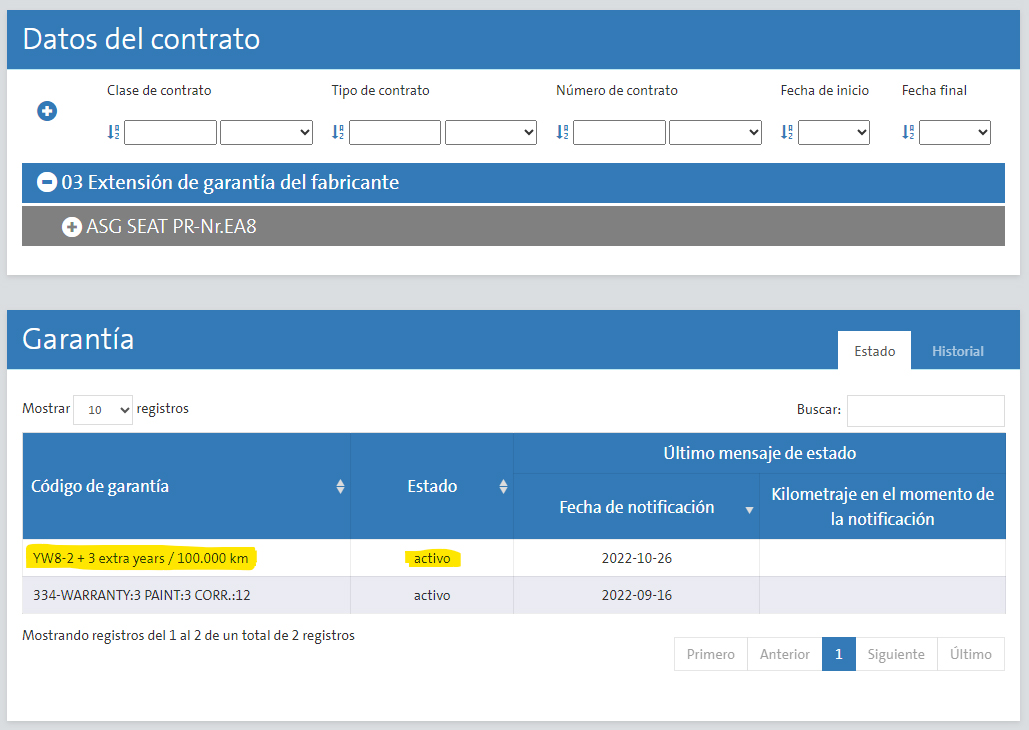
Task: Click sort icon under Fecha de inicio
Action: [787, 132]
